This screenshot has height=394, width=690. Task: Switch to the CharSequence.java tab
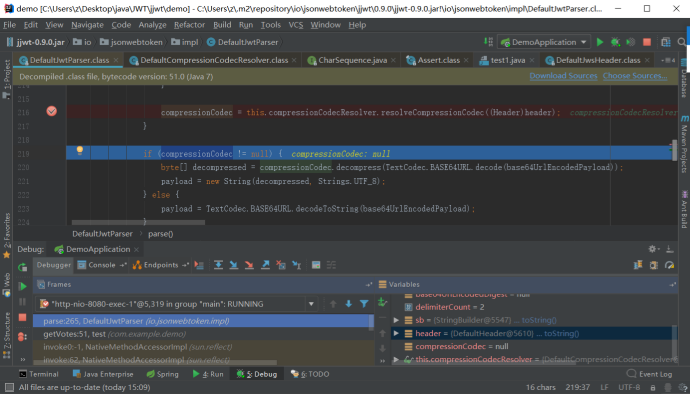click(352, 60)
